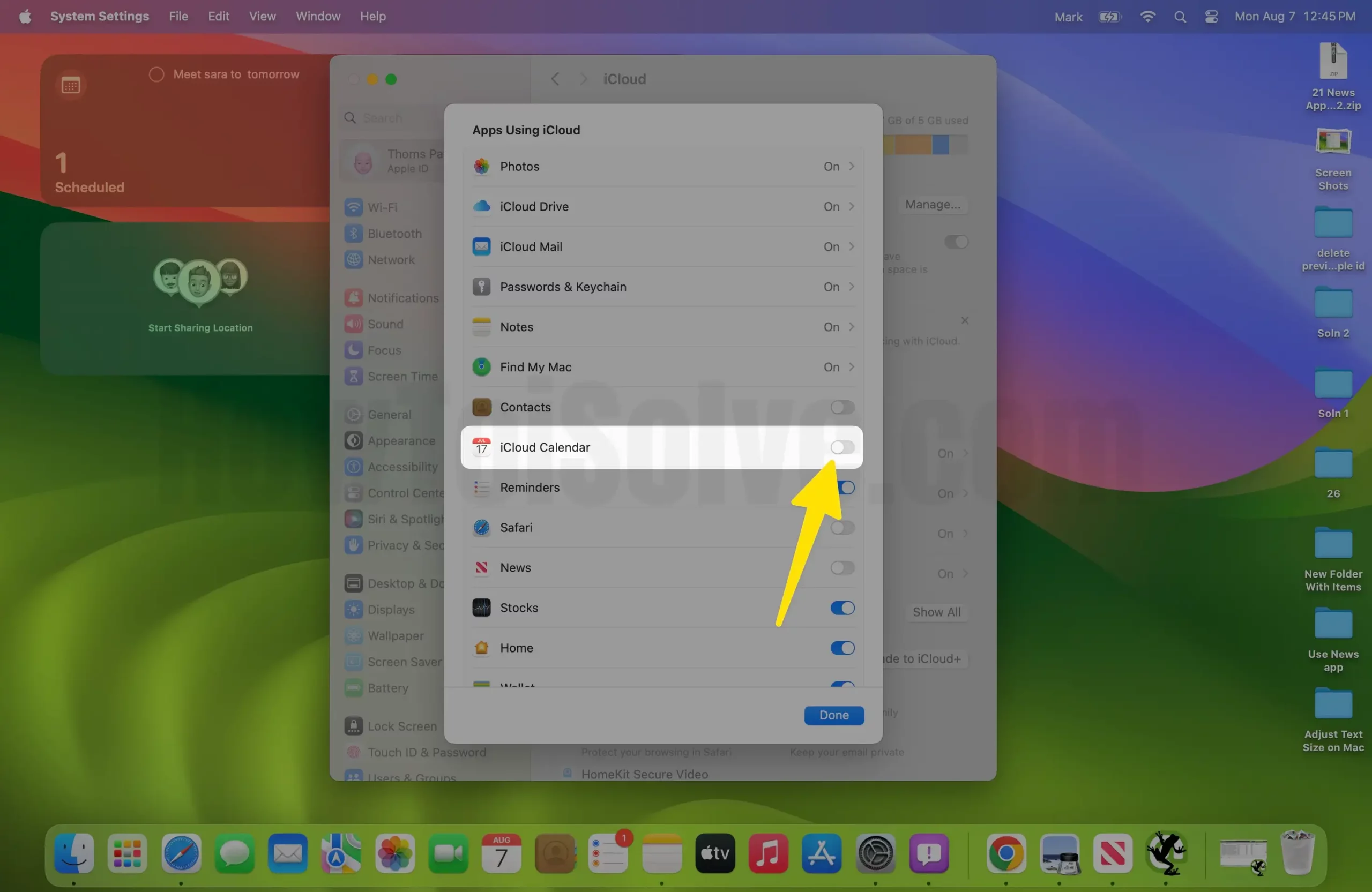Open the Edit menu
This screenshot has width=1372, height=892.
point(219,16)
